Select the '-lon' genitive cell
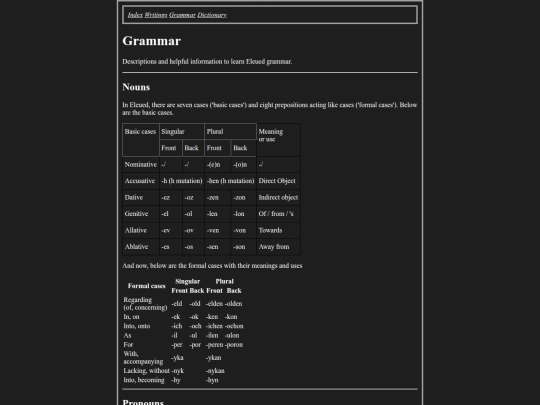 point(243,214)
